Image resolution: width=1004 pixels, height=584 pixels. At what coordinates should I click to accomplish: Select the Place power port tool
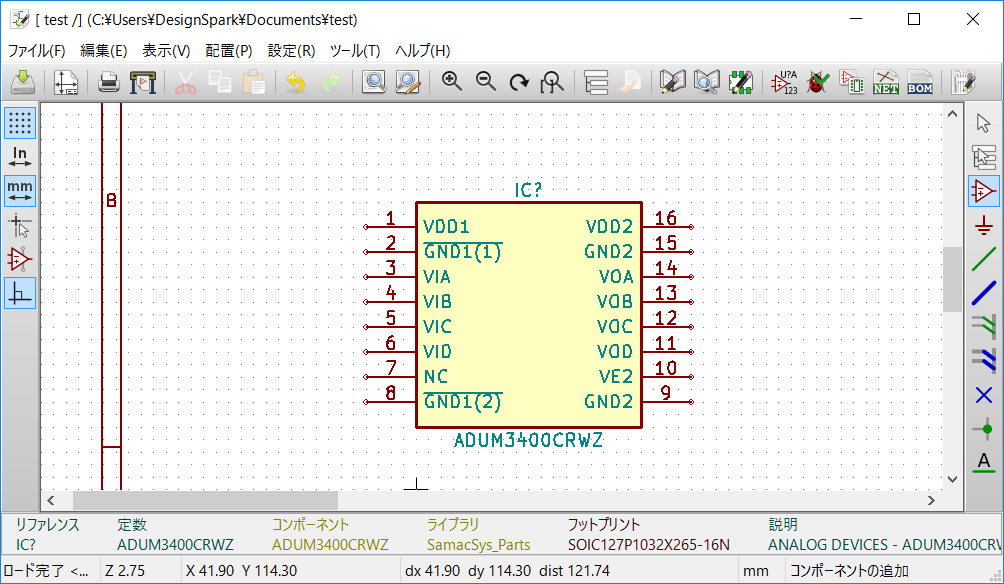point(984,225)
